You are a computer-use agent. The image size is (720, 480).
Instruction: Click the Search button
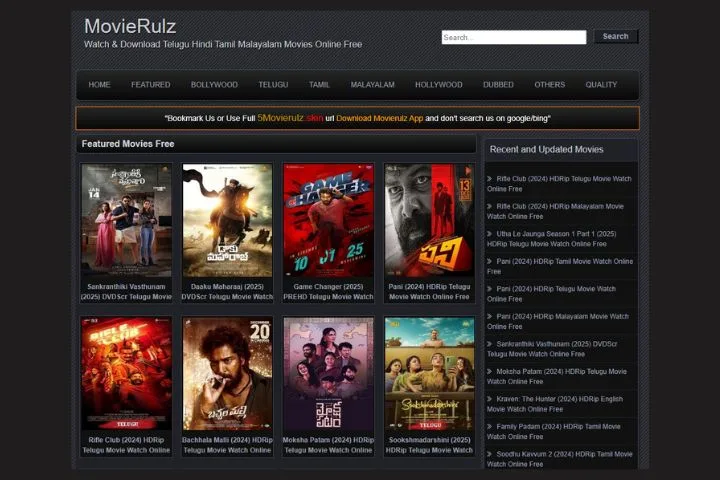[615, 36]
